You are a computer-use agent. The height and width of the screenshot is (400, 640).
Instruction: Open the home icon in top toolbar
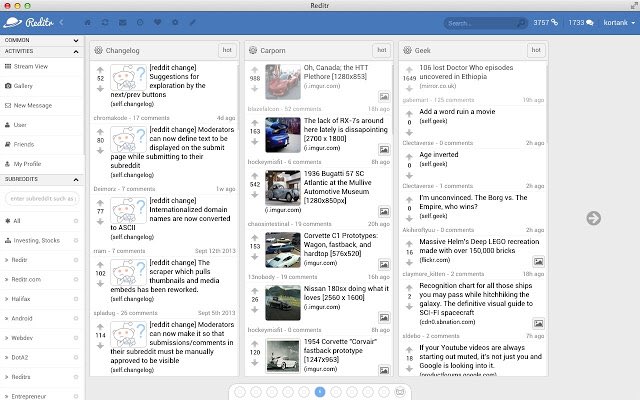[x=87, y=22]
